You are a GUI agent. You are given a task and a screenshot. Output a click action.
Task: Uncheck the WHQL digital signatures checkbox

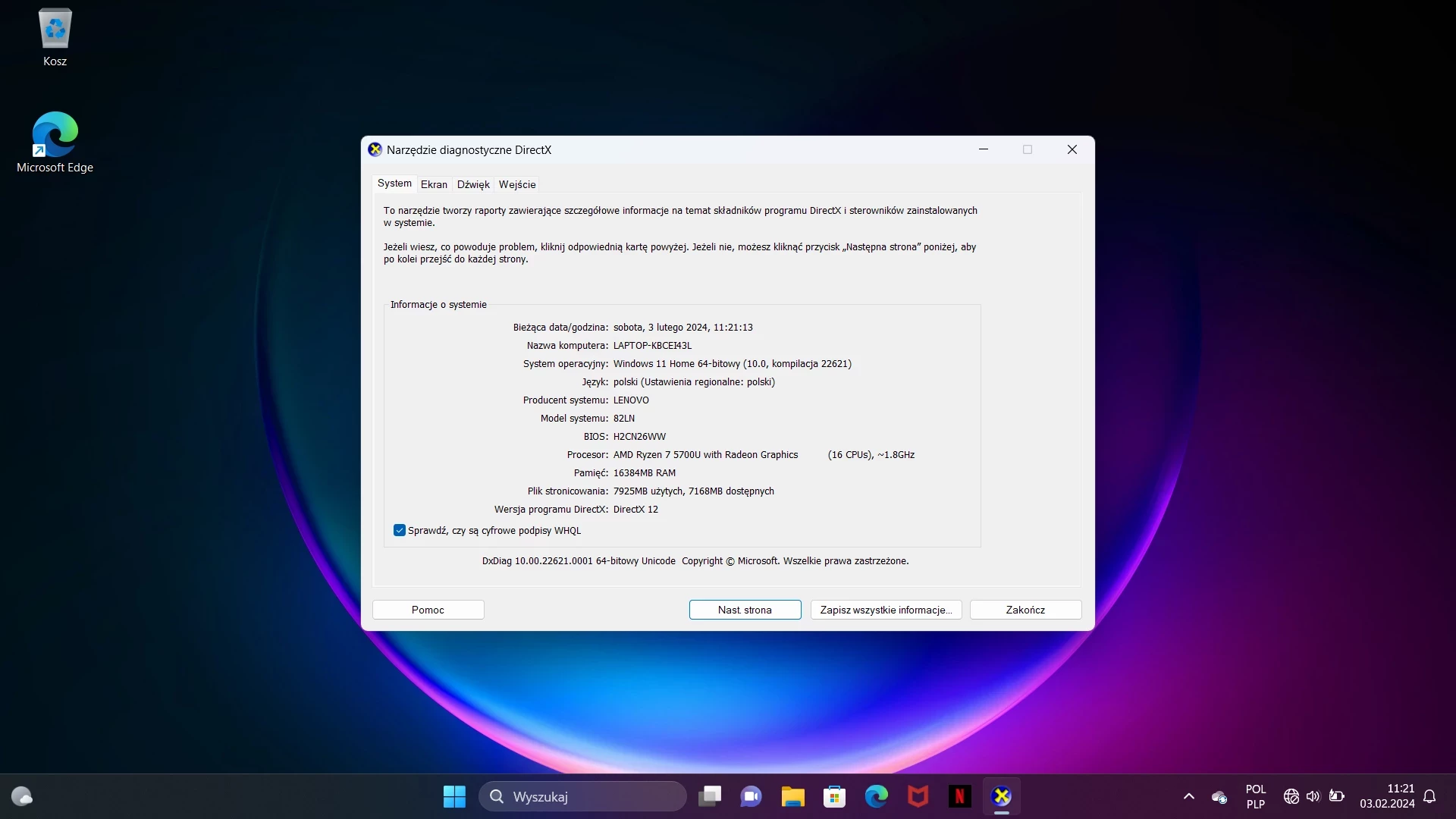[x=400, y=530]
